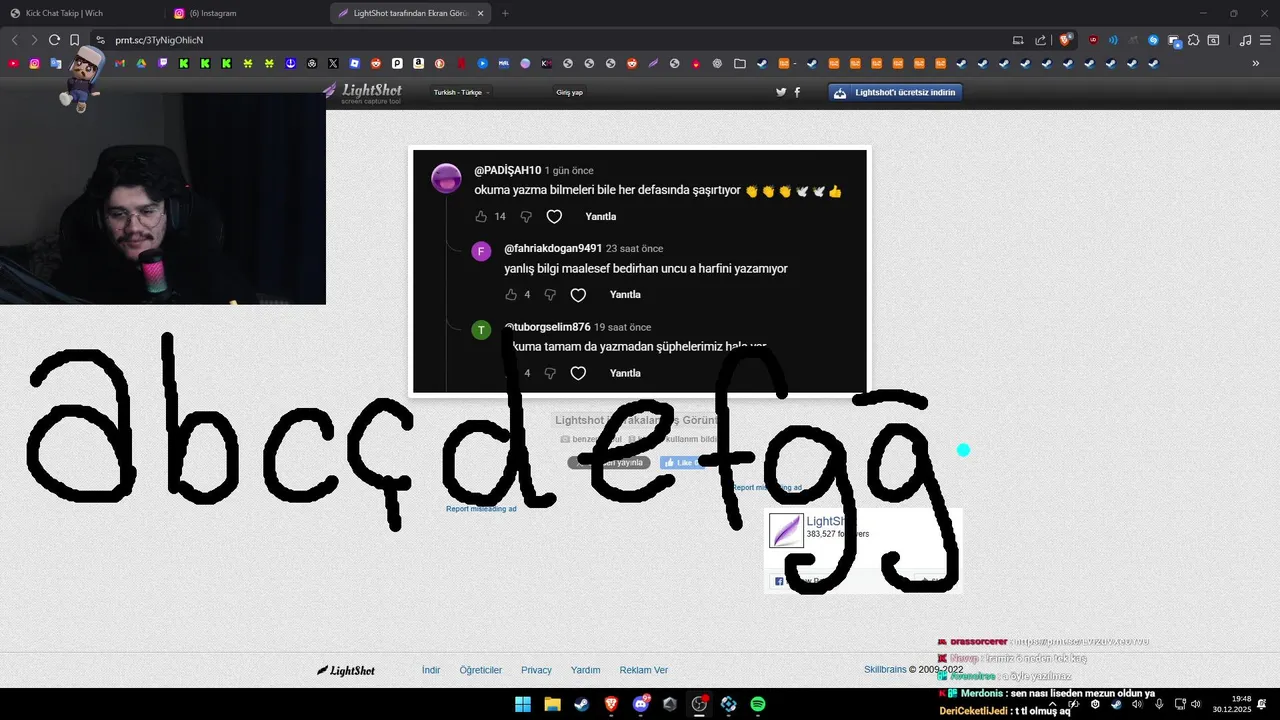Open Steam from the taskbar

(581, 704)
